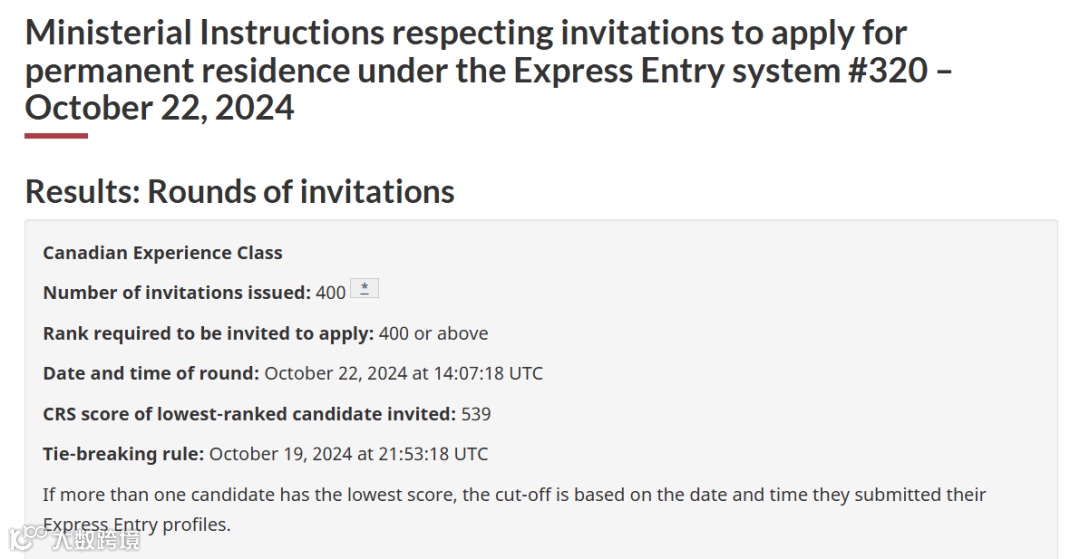Select the 539 CRS score value
1080x559 pixels.
click(476, 414)
